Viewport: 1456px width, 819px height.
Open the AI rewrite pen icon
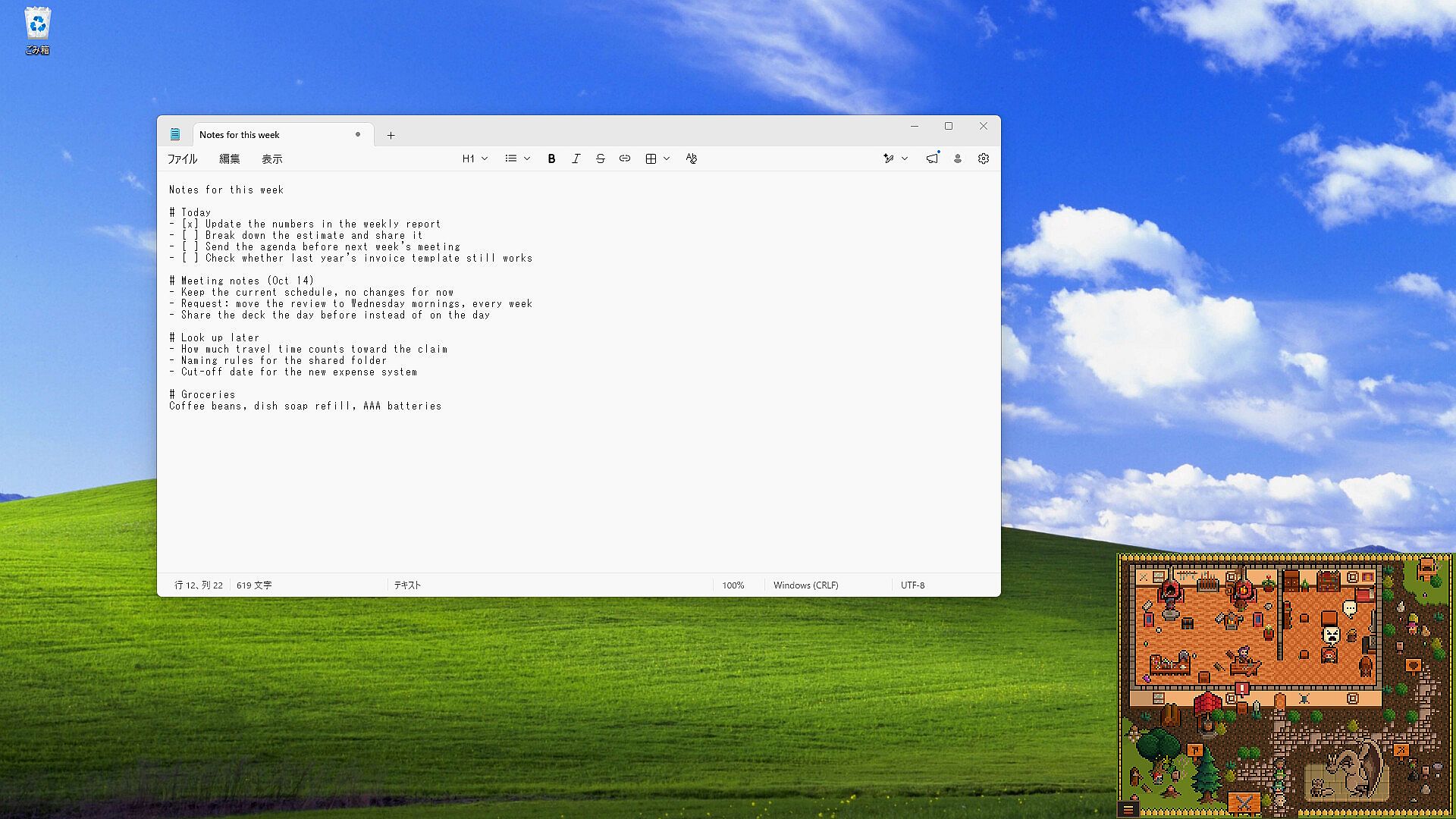click(888, 158)
